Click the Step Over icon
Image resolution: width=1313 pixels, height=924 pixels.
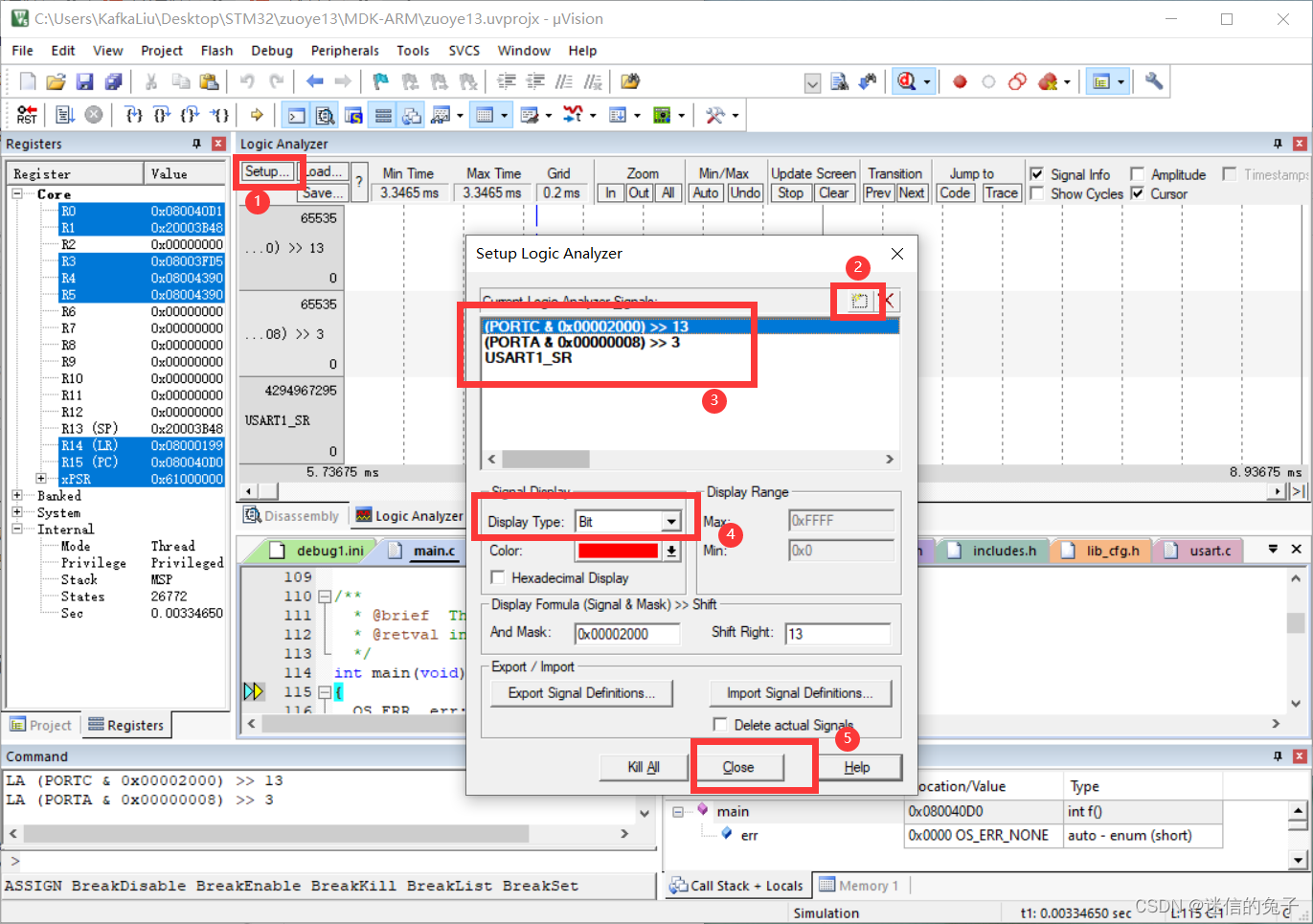point(162,116)
